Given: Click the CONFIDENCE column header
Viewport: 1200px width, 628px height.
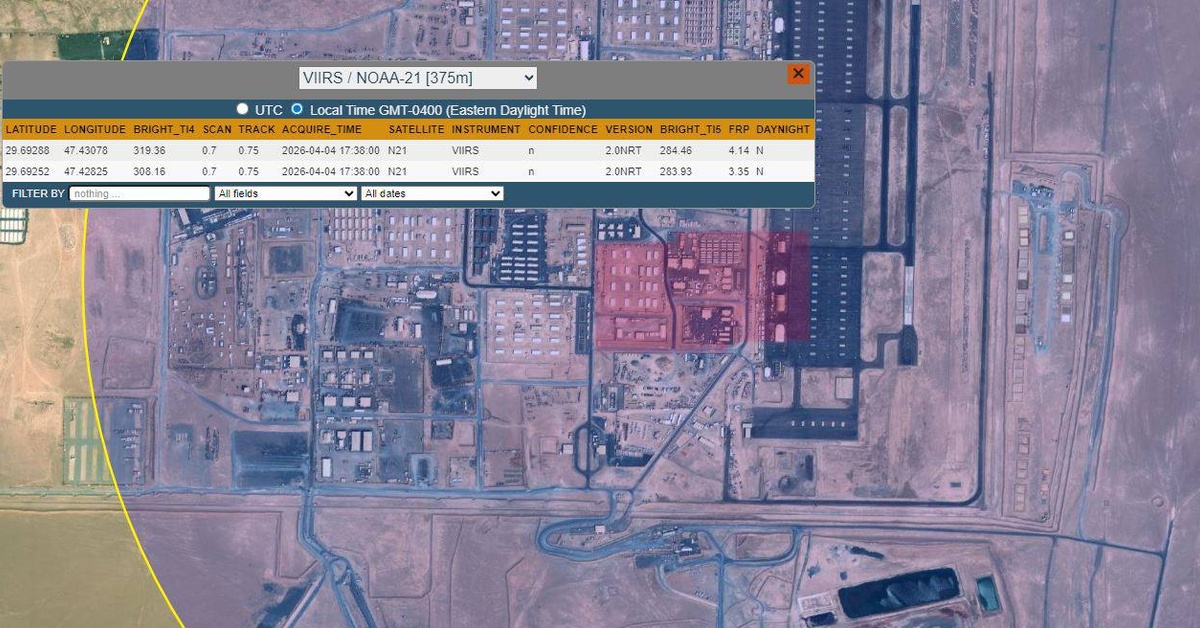Looking at the screenshot, I should click(563, 129).
